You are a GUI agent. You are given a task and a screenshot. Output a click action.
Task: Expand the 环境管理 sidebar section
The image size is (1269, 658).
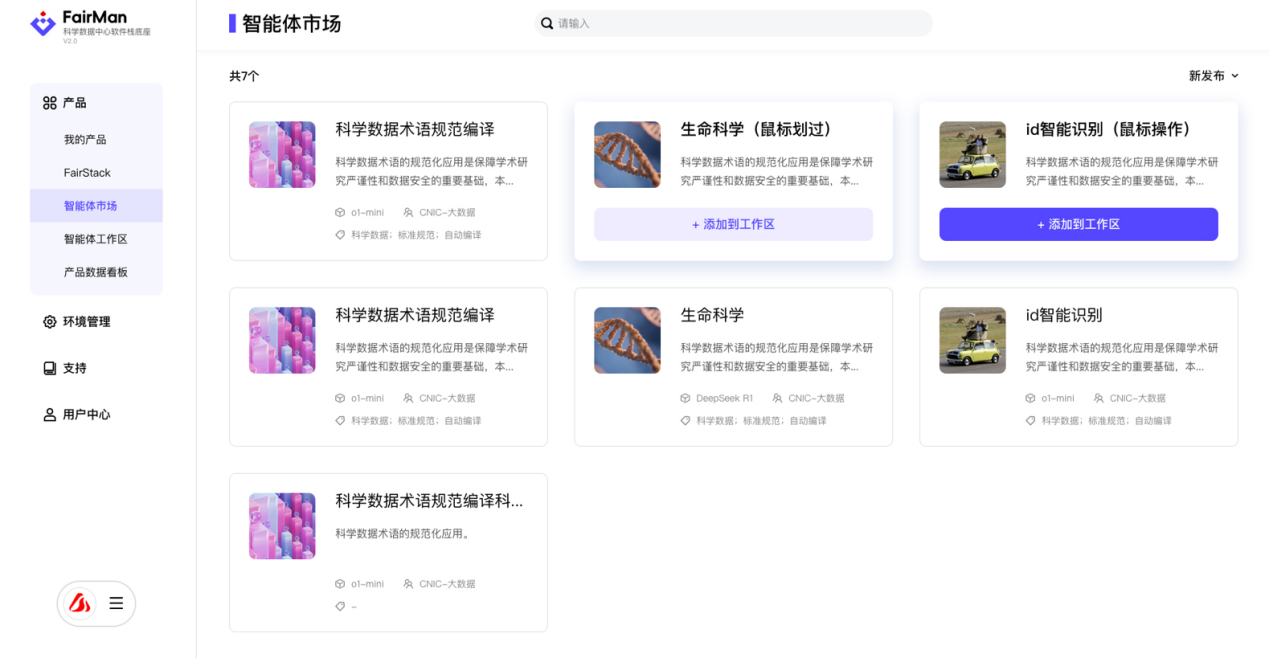pyautogui.click(x=86, y=322)
